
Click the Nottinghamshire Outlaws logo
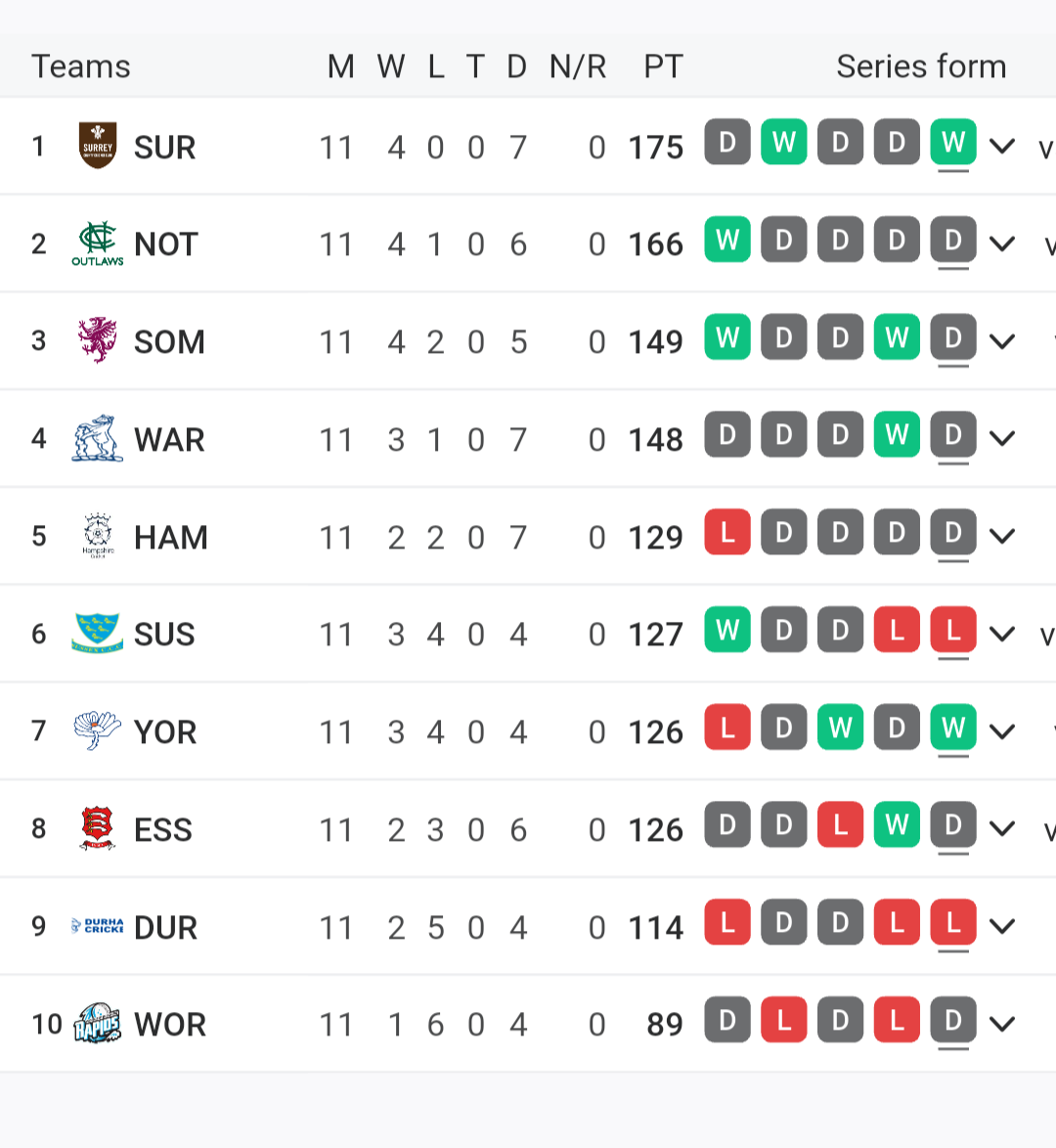pyautogui.click(x=98, y=243)
